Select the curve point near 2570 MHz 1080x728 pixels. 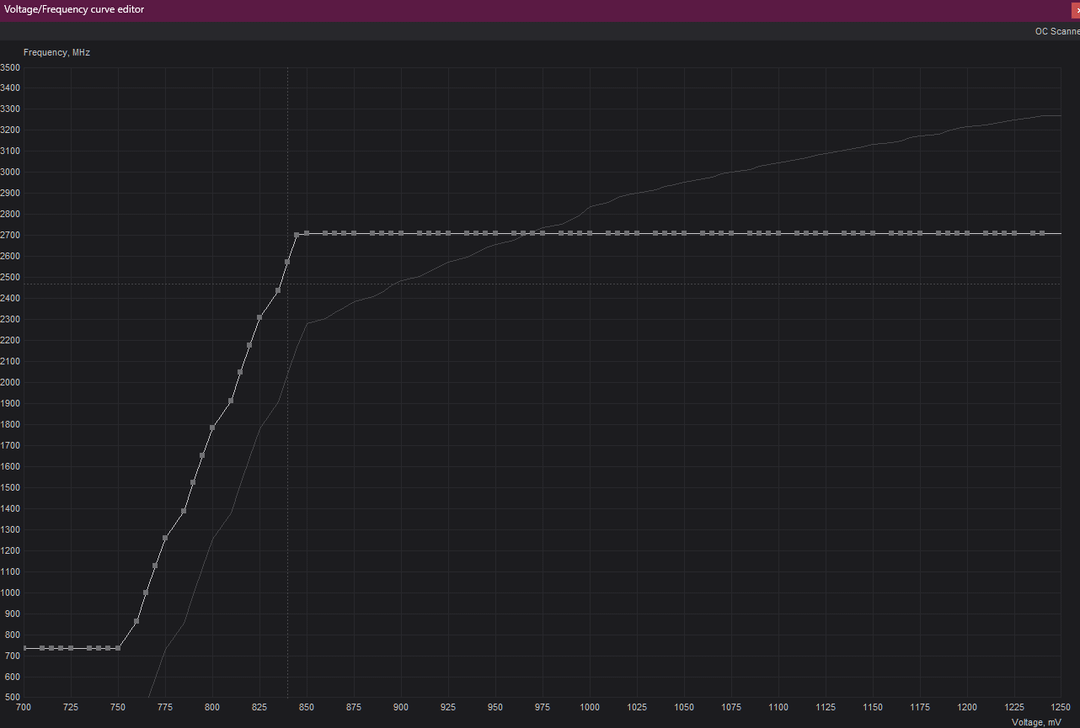[x=287, y=262]
